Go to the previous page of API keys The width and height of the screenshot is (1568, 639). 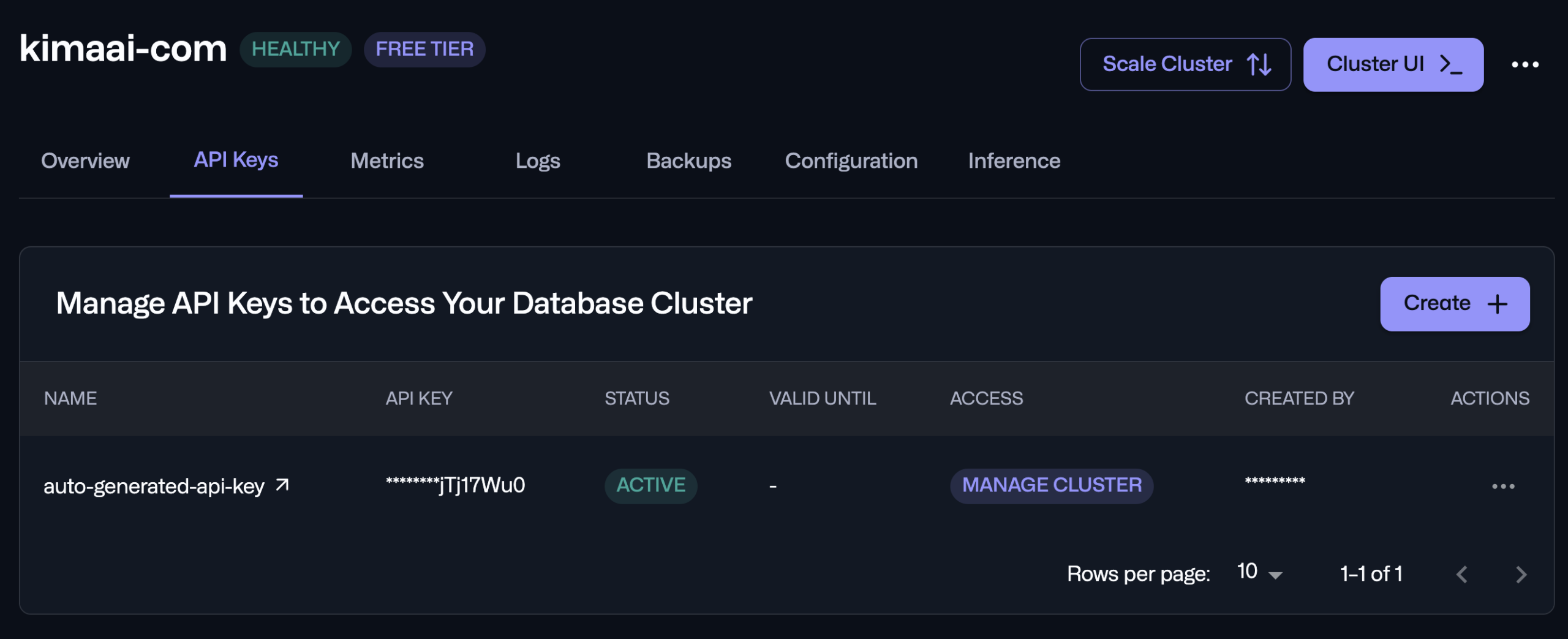pos(1462,574)
